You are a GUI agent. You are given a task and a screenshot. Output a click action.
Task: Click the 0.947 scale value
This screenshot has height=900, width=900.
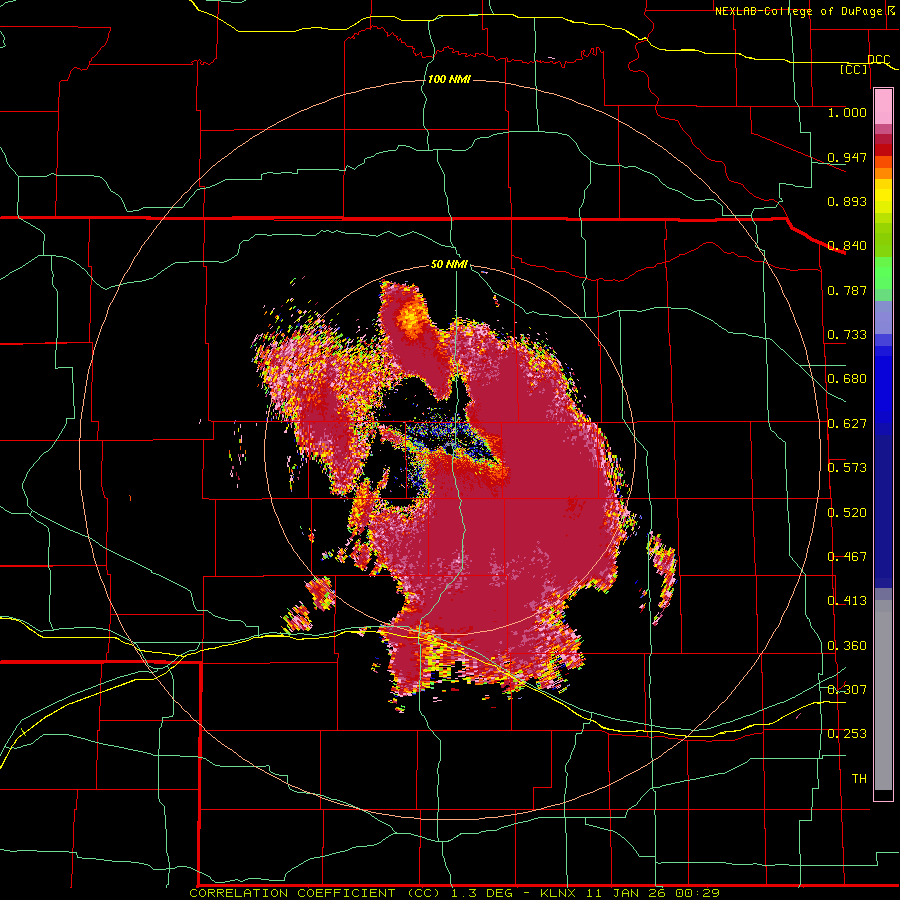pos(847,157)
